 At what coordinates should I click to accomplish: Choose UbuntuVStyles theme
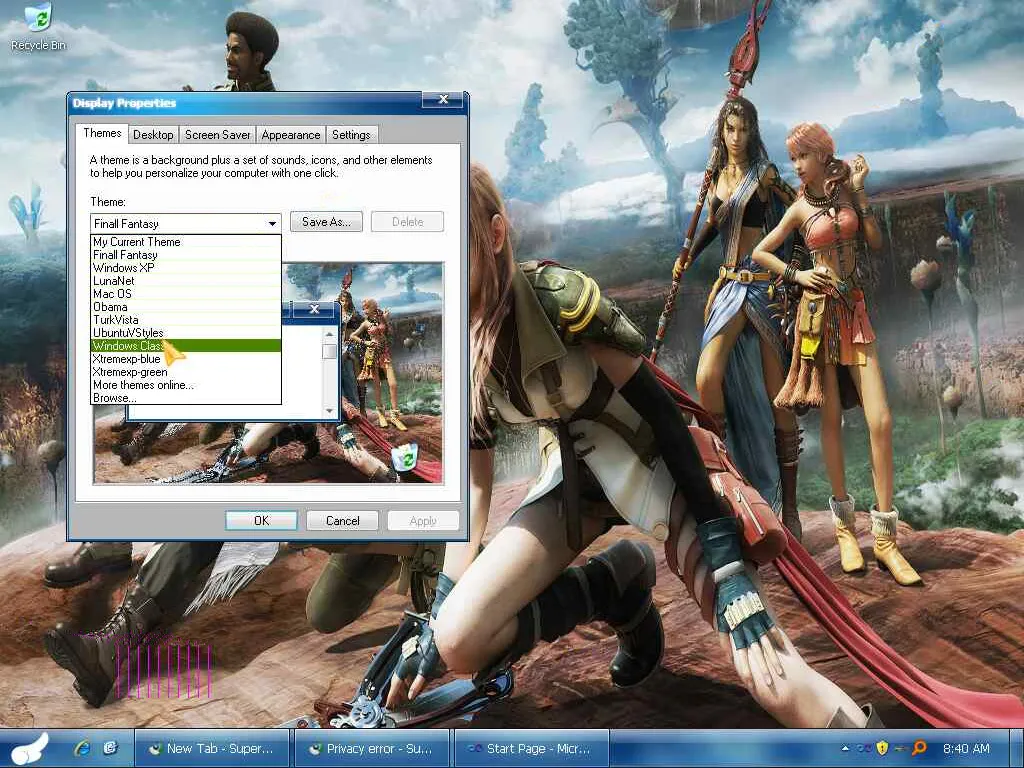185,333
